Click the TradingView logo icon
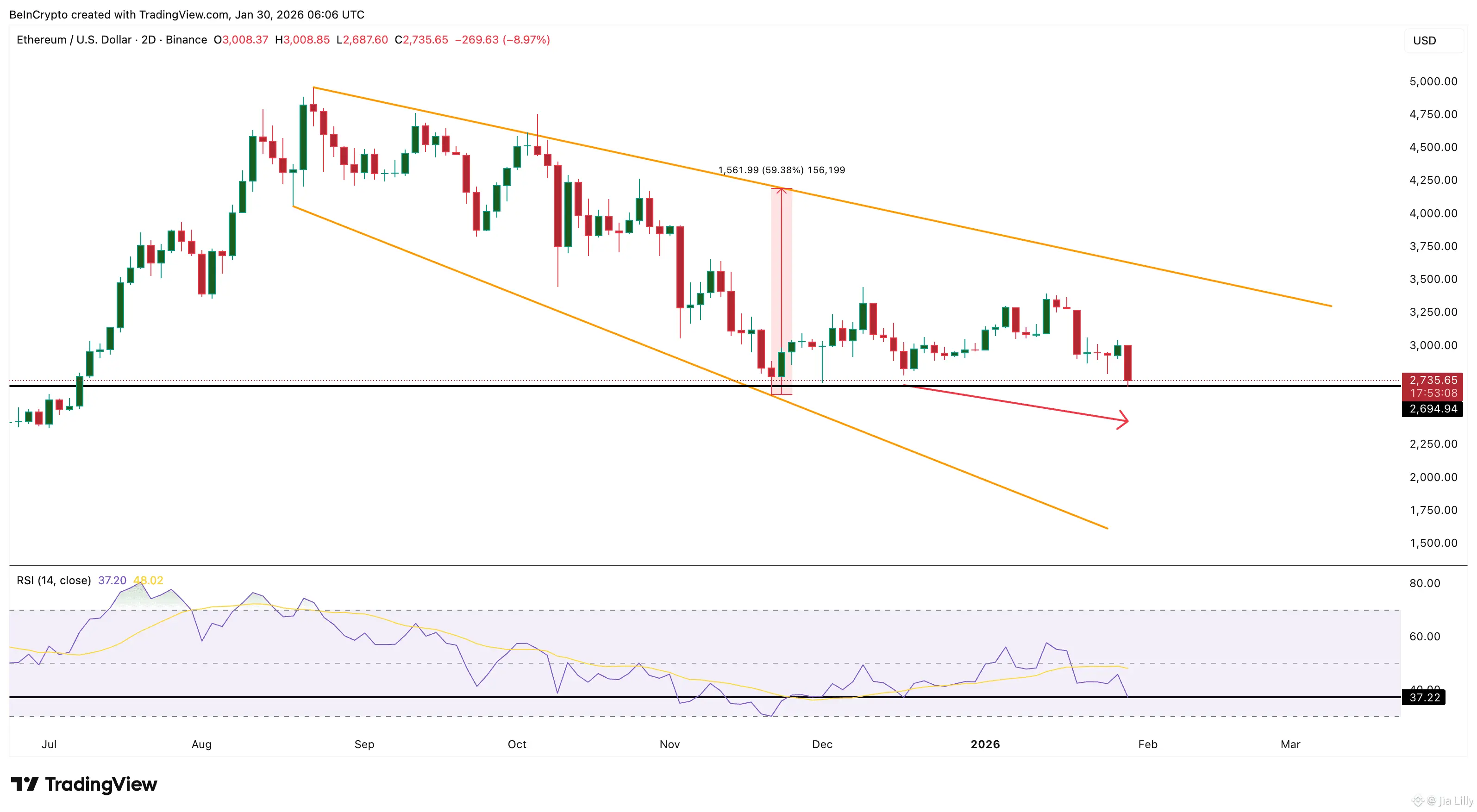Viewport: 1477px width, 812px height. coord(25,783)
